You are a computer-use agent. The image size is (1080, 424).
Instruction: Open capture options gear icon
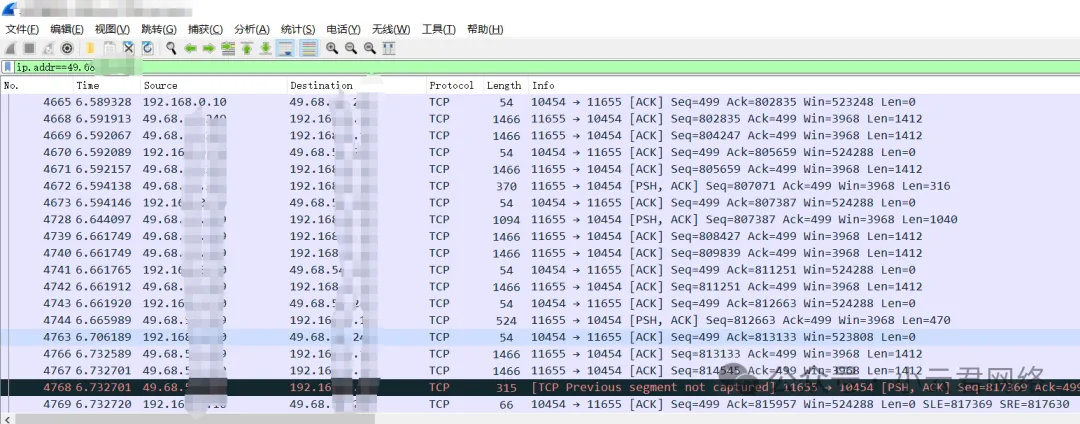(67, 48)
